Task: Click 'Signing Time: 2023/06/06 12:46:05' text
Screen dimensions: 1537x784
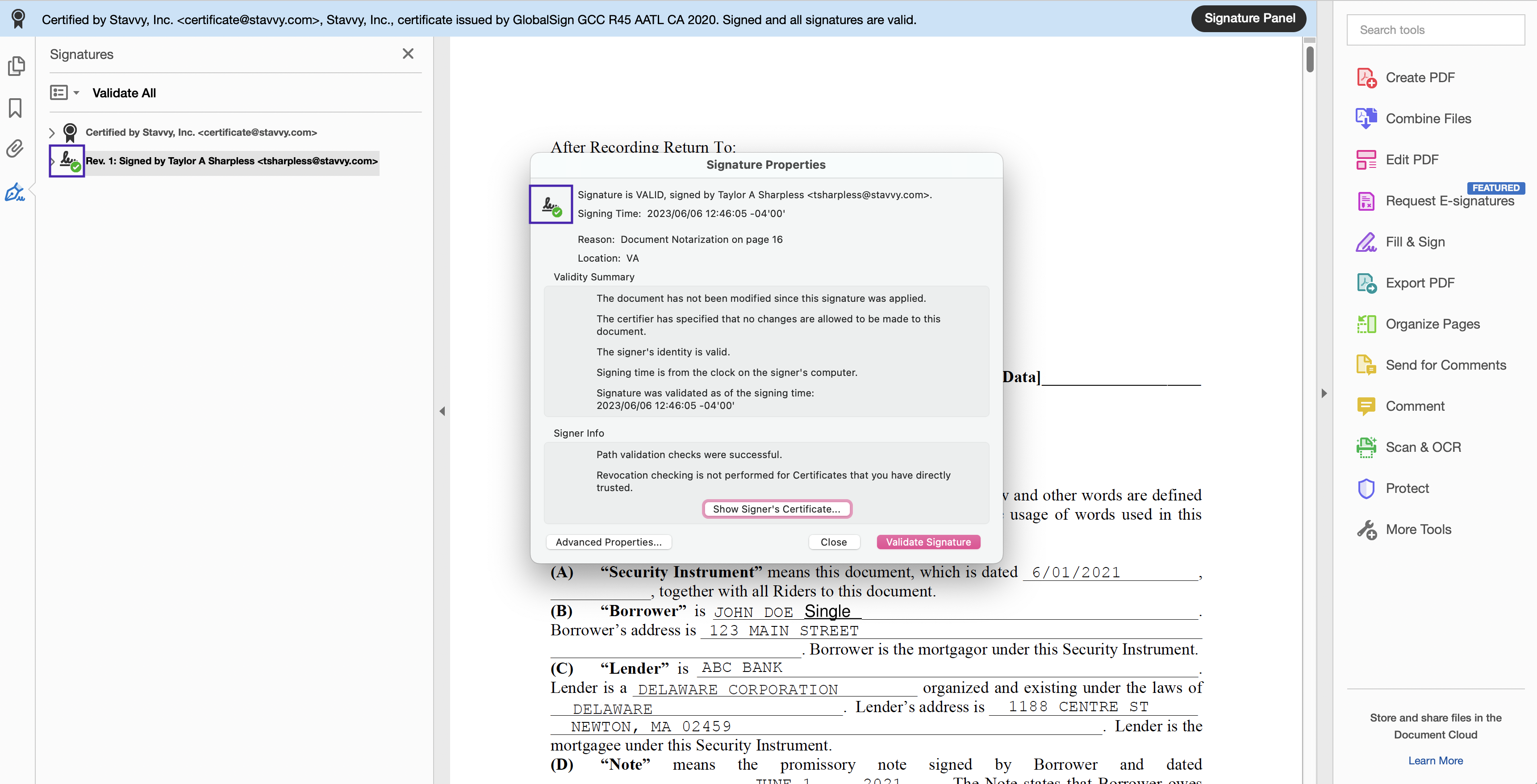Action: click(x=681, y=213)
